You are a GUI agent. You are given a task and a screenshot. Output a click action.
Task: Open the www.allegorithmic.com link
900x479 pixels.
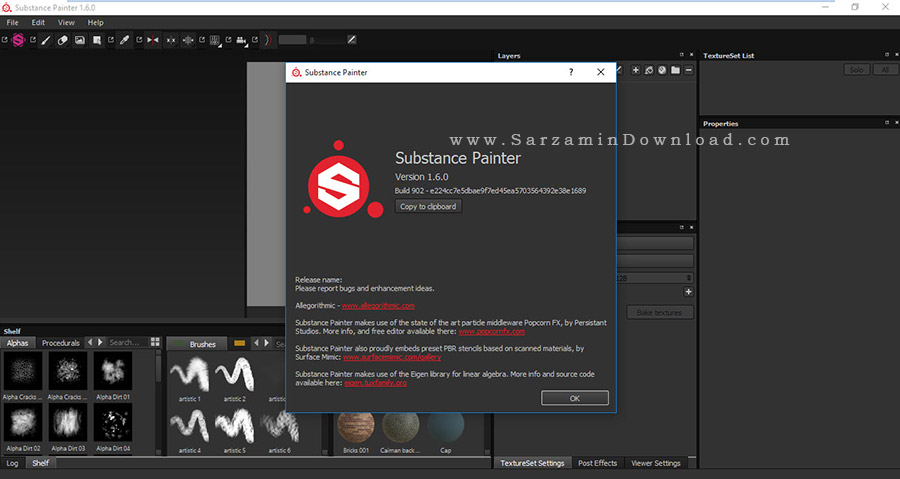click(378, 306)
